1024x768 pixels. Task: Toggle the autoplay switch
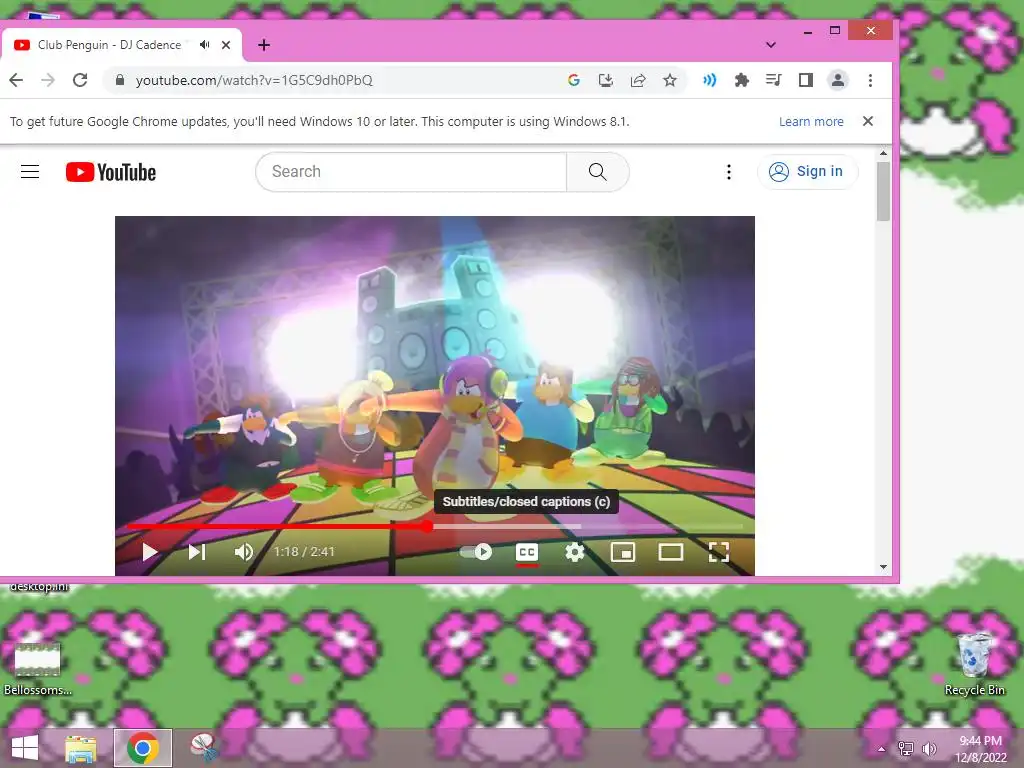[x=476, y=552]
